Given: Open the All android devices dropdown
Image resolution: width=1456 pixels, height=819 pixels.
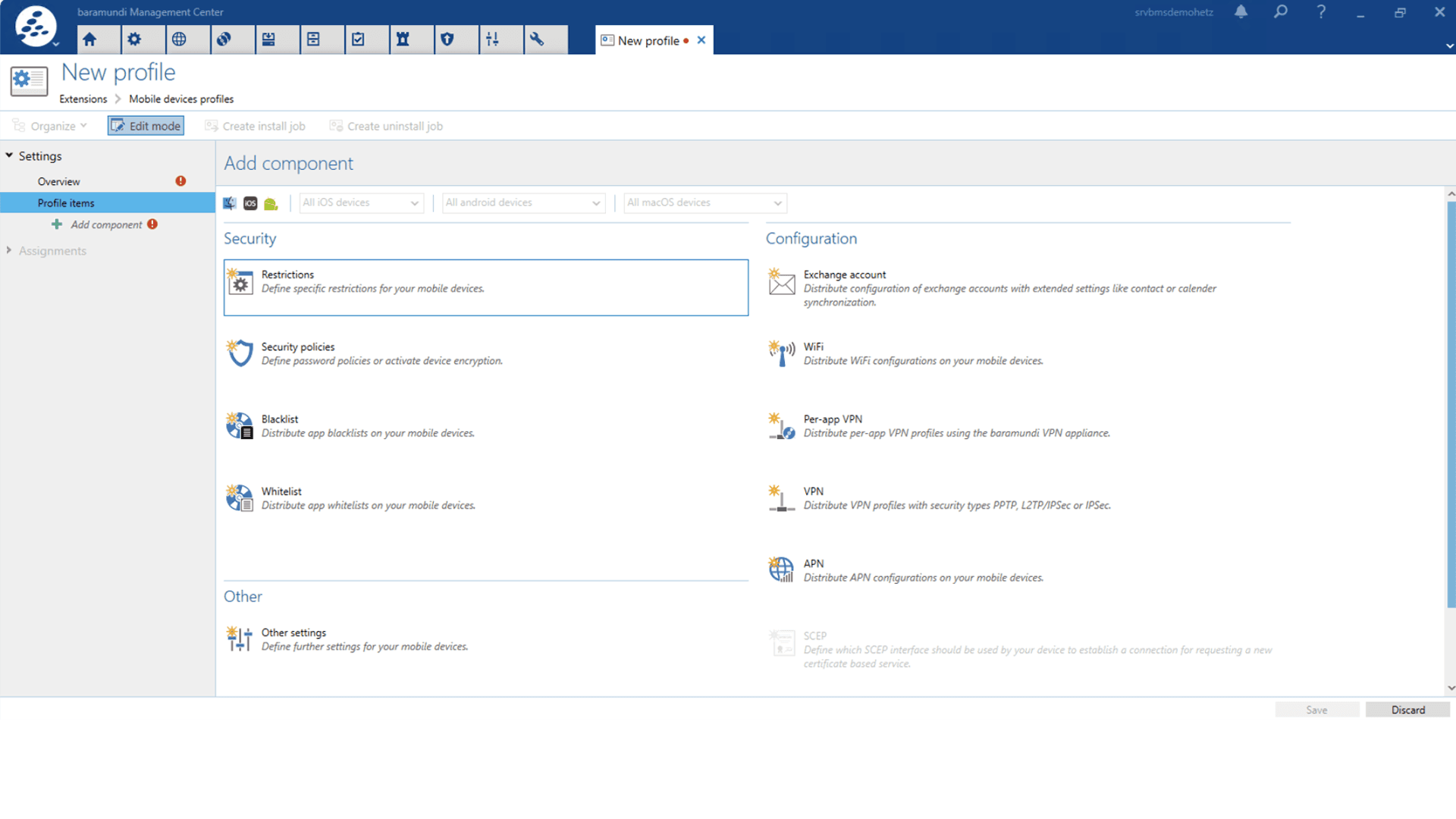Looking at the screenshot, I should click(523, 203).
